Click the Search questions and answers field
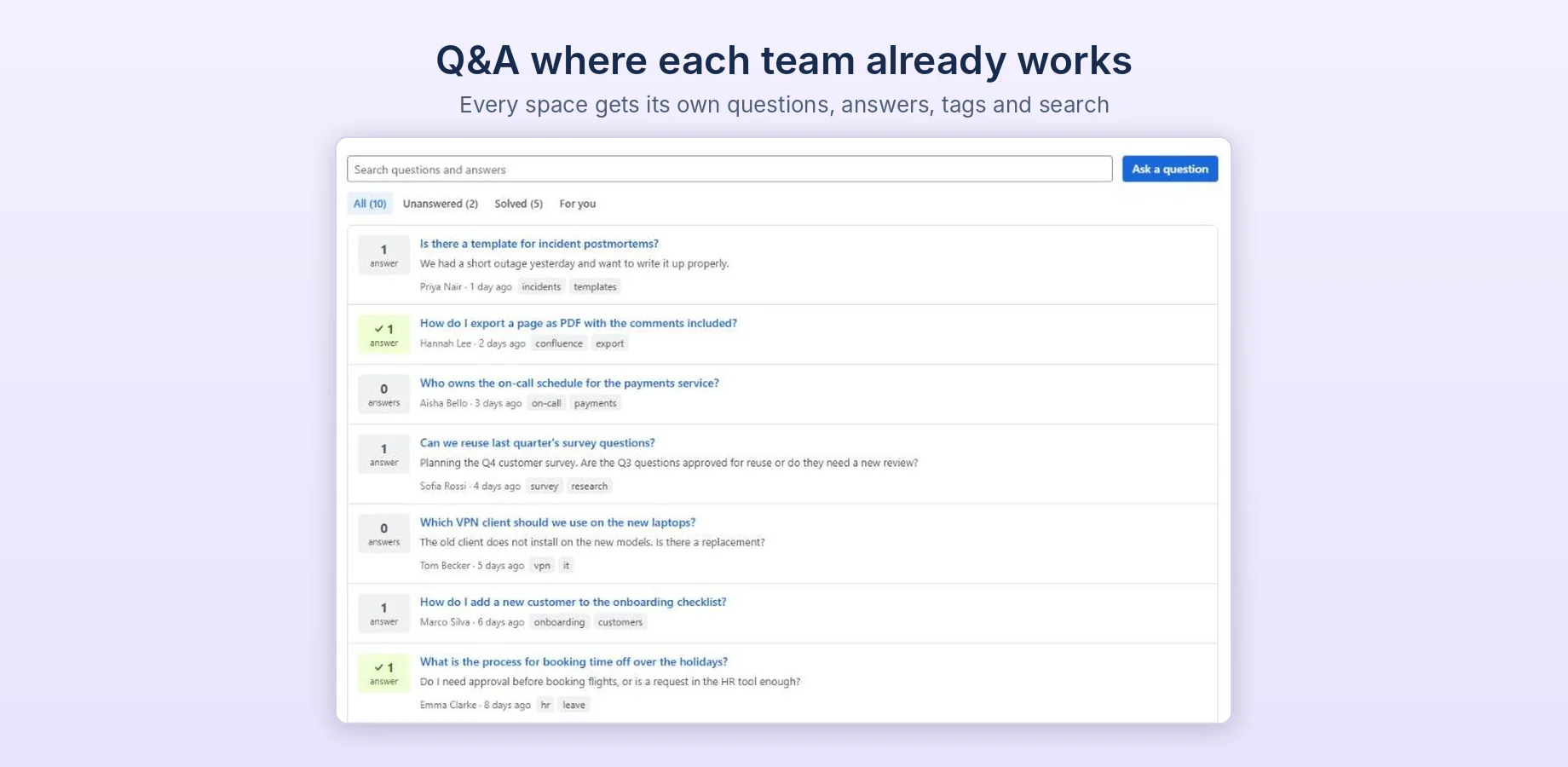 pyautogui.click(x=729, y=169)
